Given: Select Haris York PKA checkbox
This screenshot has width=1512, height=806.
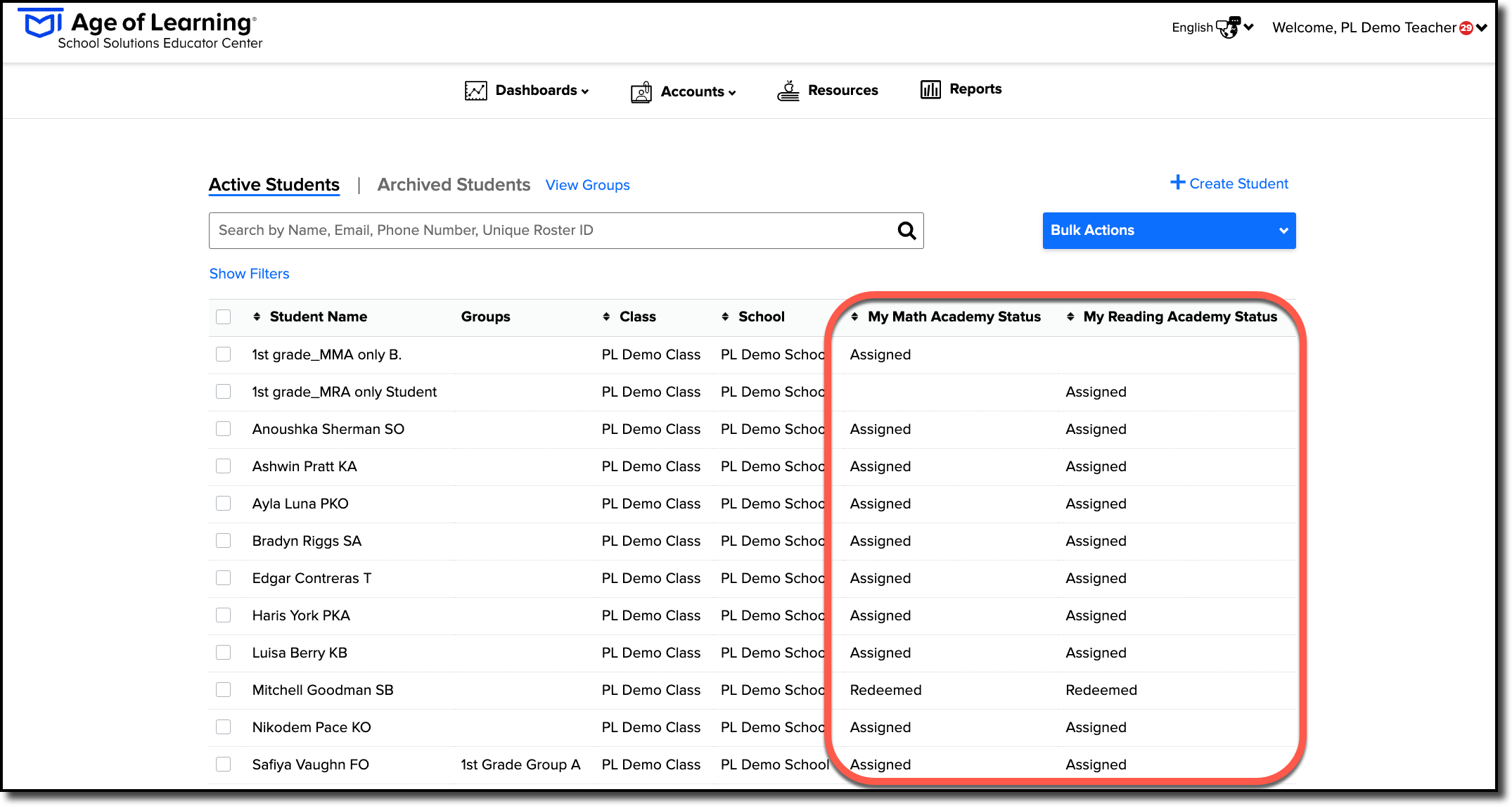Looking at the screenshot, I should click(x=224, y=615).
